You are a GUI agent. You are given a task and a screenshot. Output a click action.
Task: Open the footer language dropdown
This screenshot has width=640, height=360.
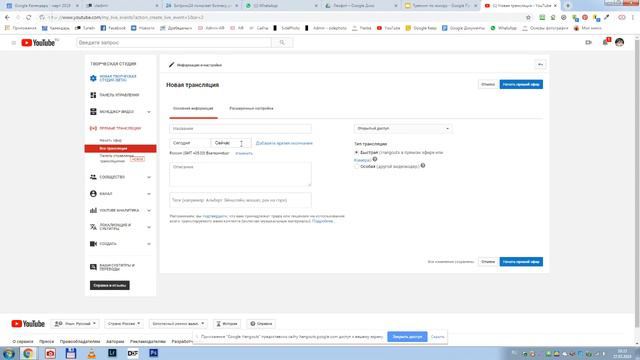click(75, 324)
